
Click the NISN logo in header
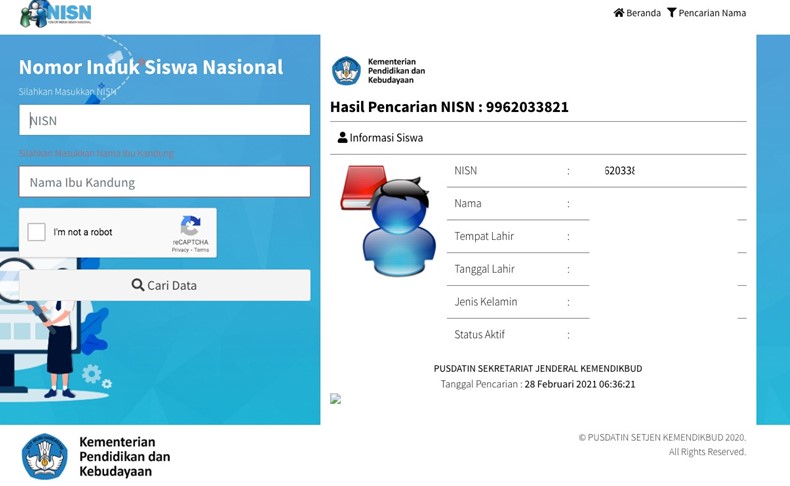pyautogui.click(x=56, y=14)
